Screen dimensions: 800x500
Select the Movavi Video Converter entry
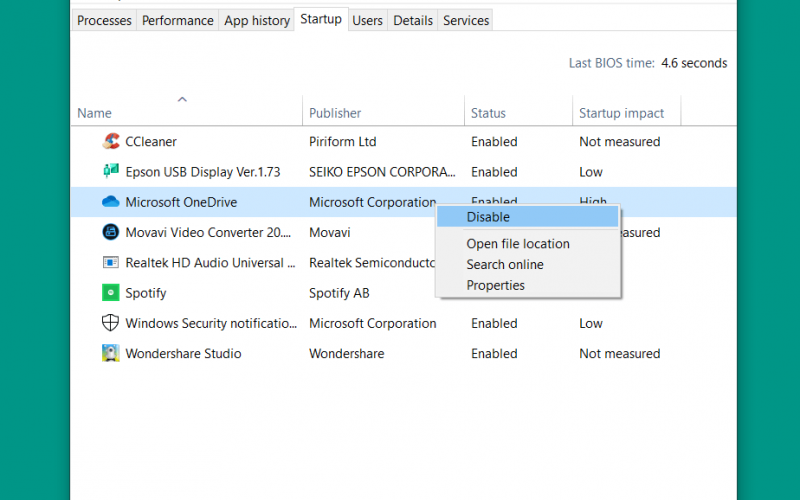pyautogui.click(x=208, y=232)
